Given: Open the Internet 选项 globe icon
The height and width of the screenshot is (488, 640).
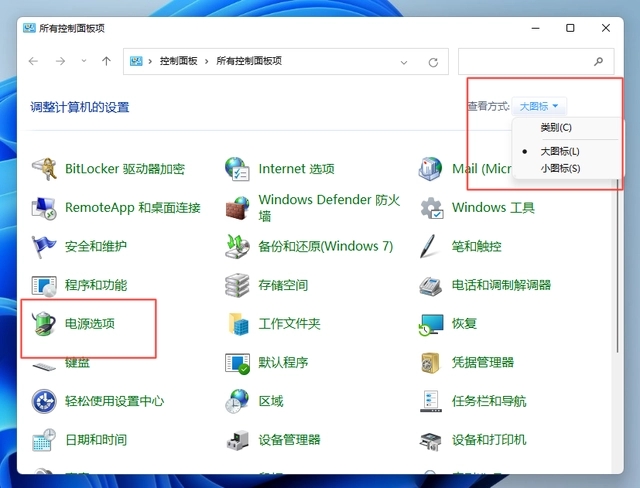Looking at the screenshot, I should click(x=237, y=169).
